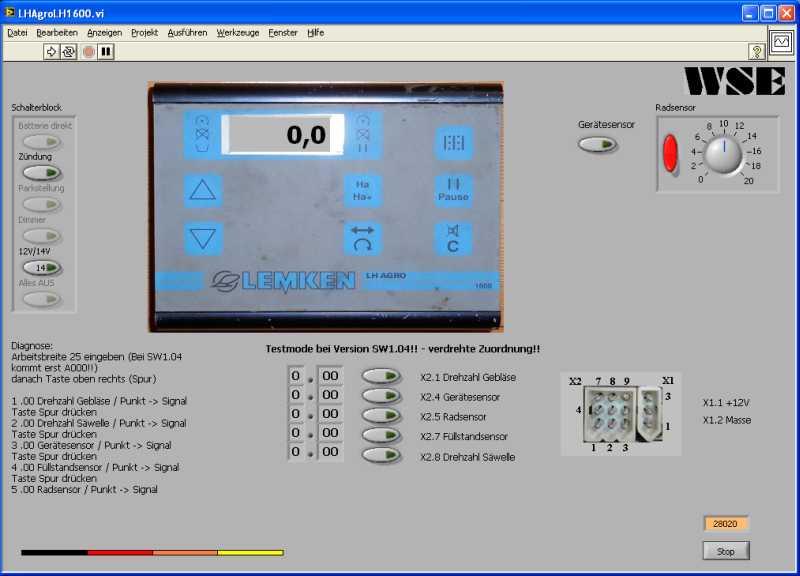Viewport: 800px width, 576px height.
Task: Open the Projekt menu
Action: click(x=144, y=33)
